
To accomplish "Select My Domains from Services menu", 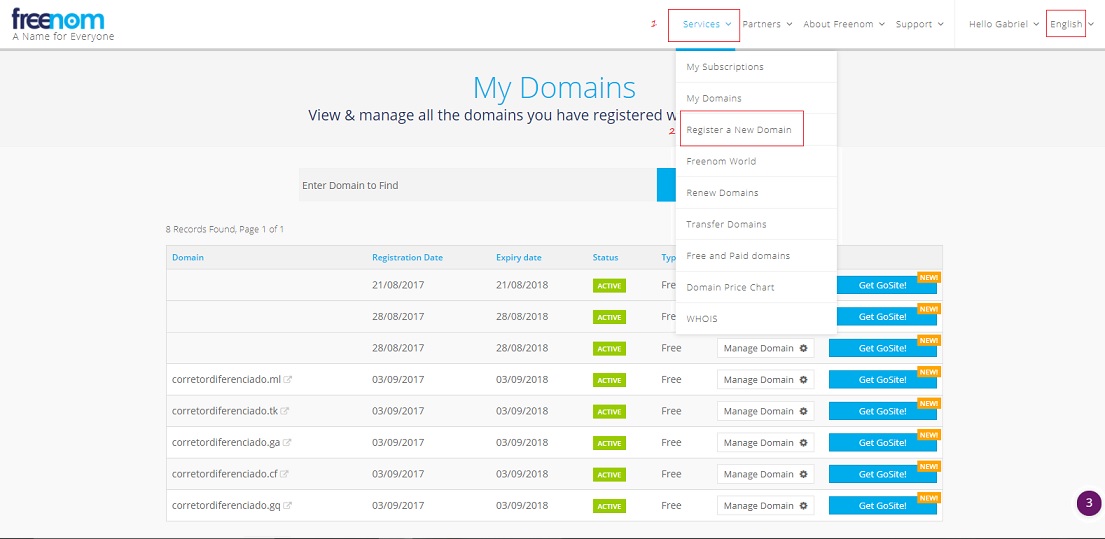I will pos(756,99).
